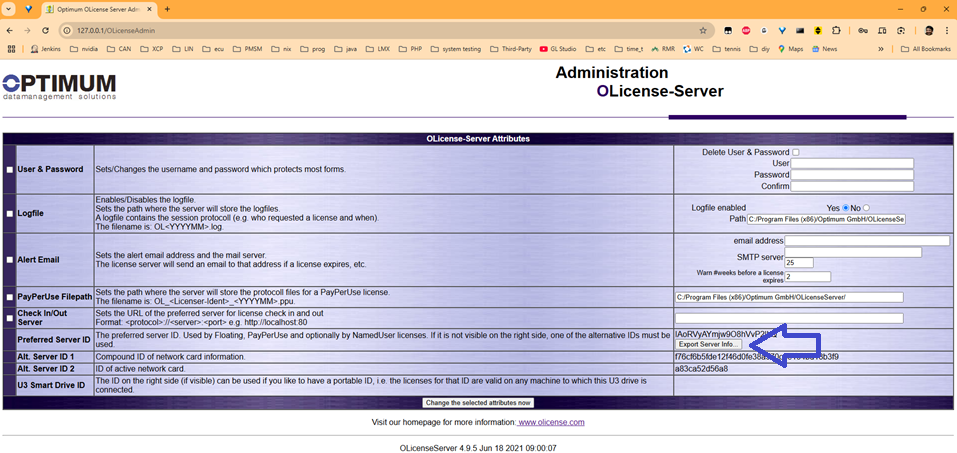Reload the page with refresh icon

[x=45, y=30]
